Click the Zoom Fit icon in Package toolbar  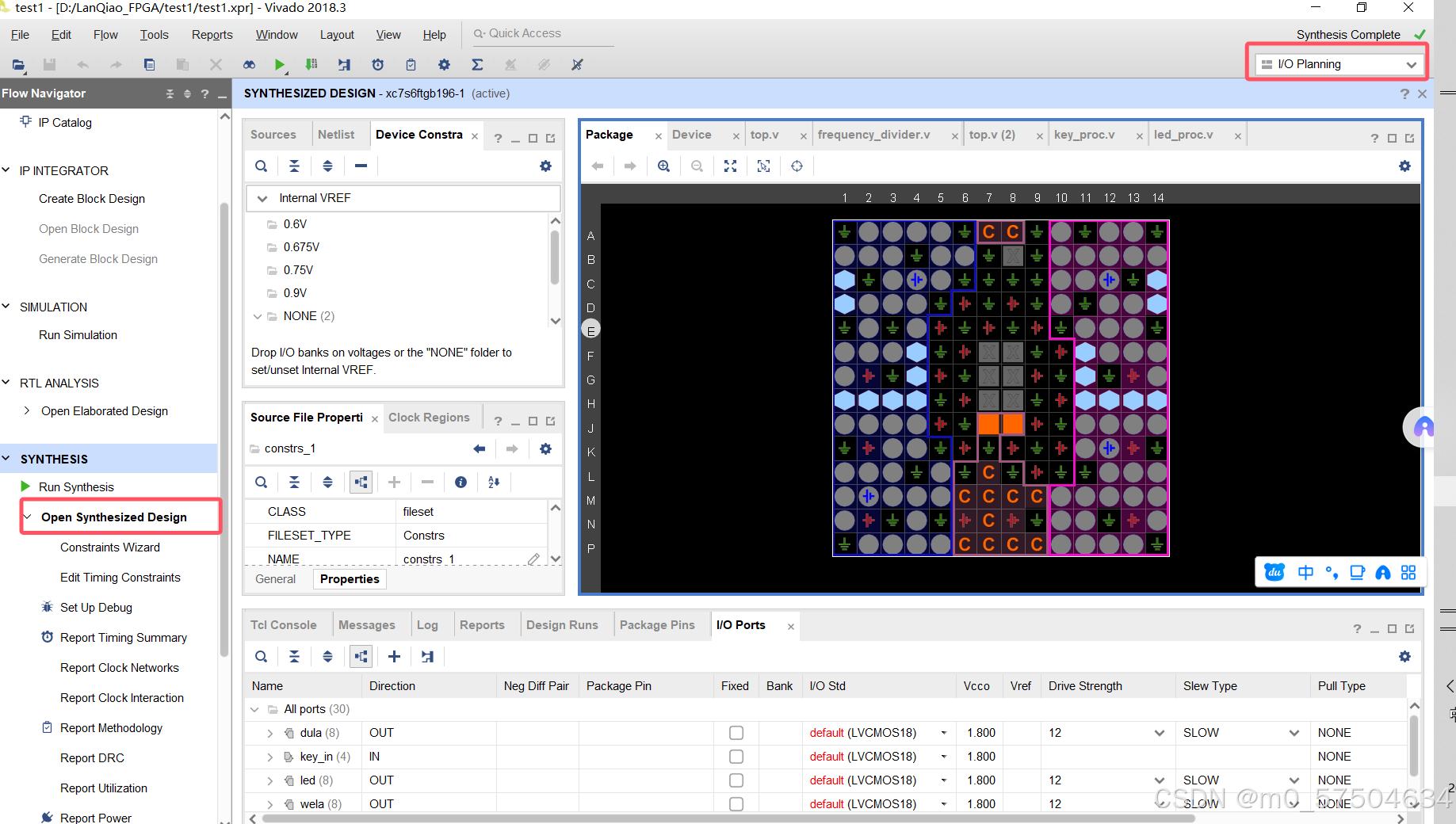click(730, 166)
